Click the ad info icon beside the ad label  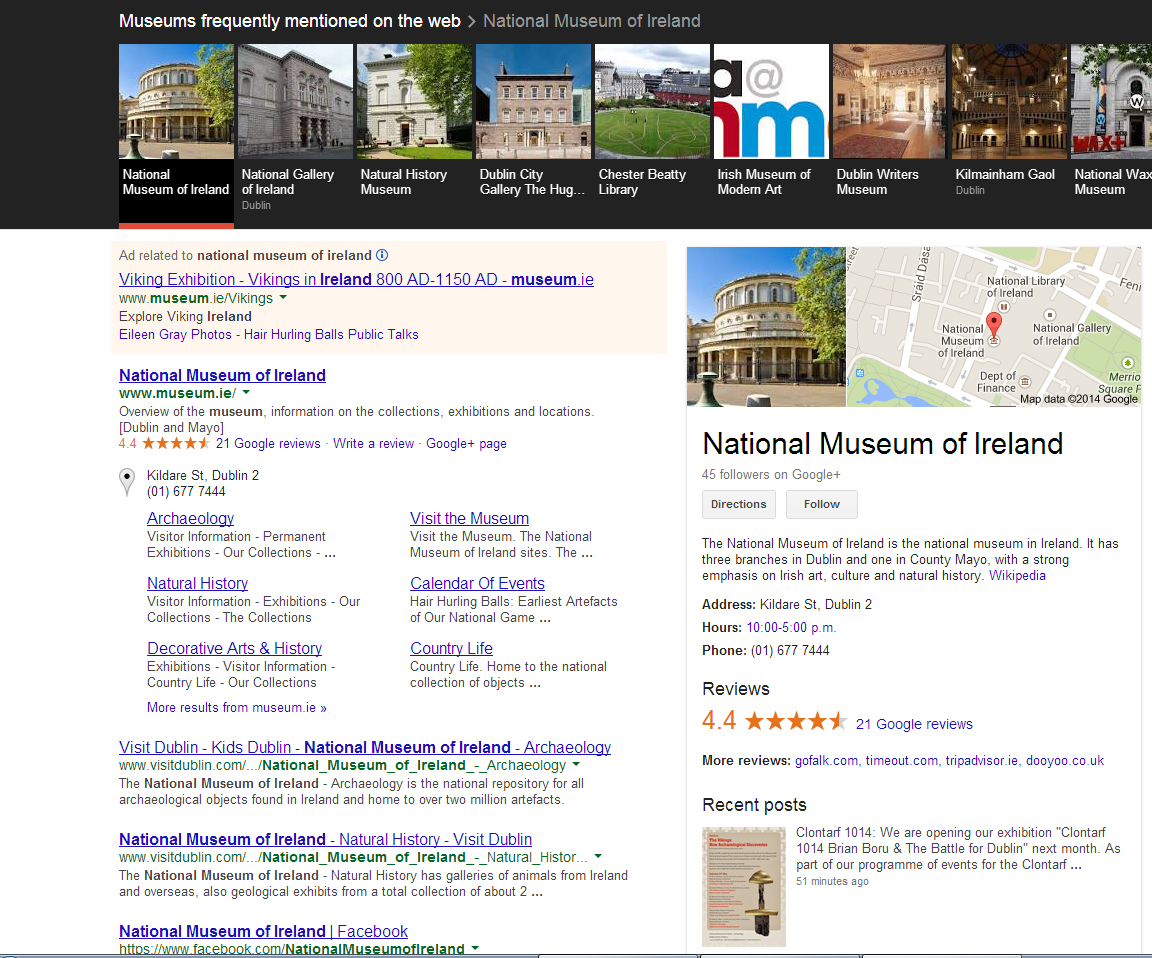(x=382, y=255)
